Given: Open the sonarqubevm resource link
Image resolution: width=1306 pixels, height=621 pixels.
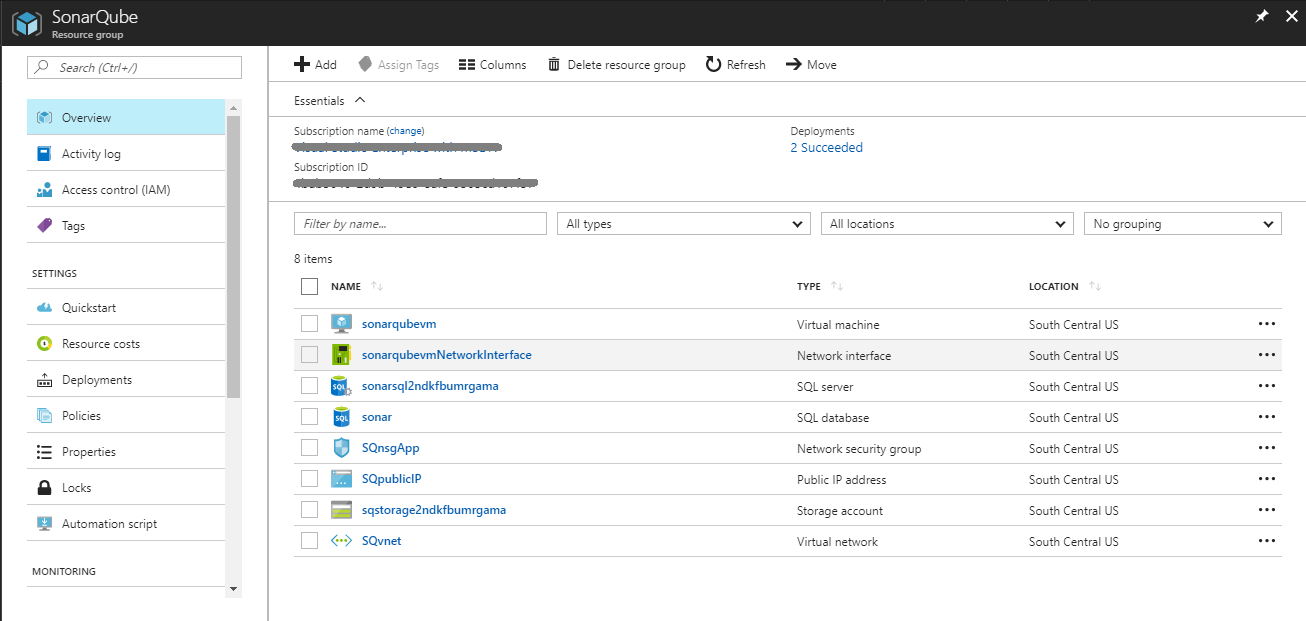Looking at the screenshot, I should [x=399, y=324].
